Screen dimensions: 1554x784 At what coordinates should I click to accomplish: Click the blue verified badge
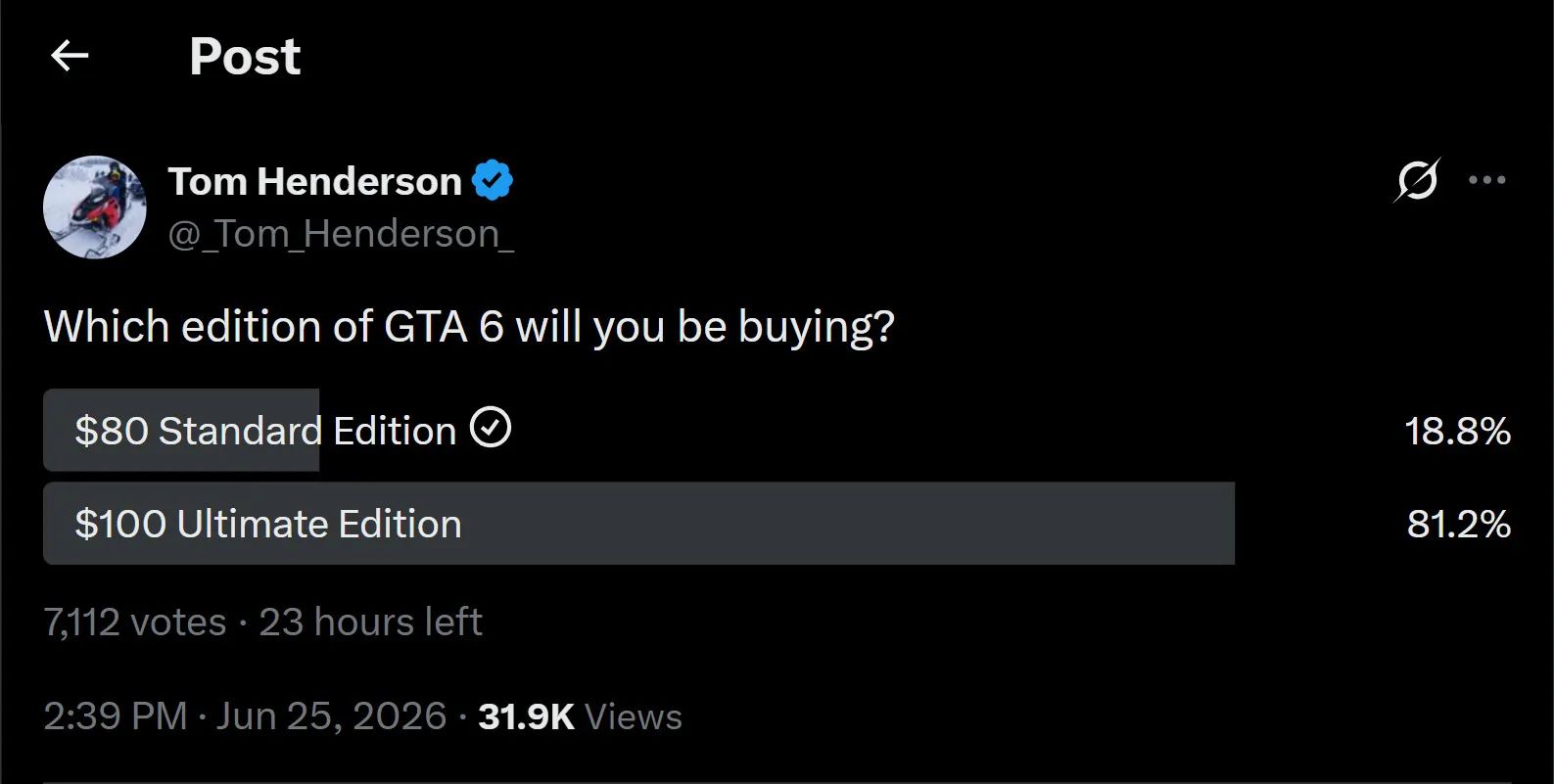click(493, 181)
